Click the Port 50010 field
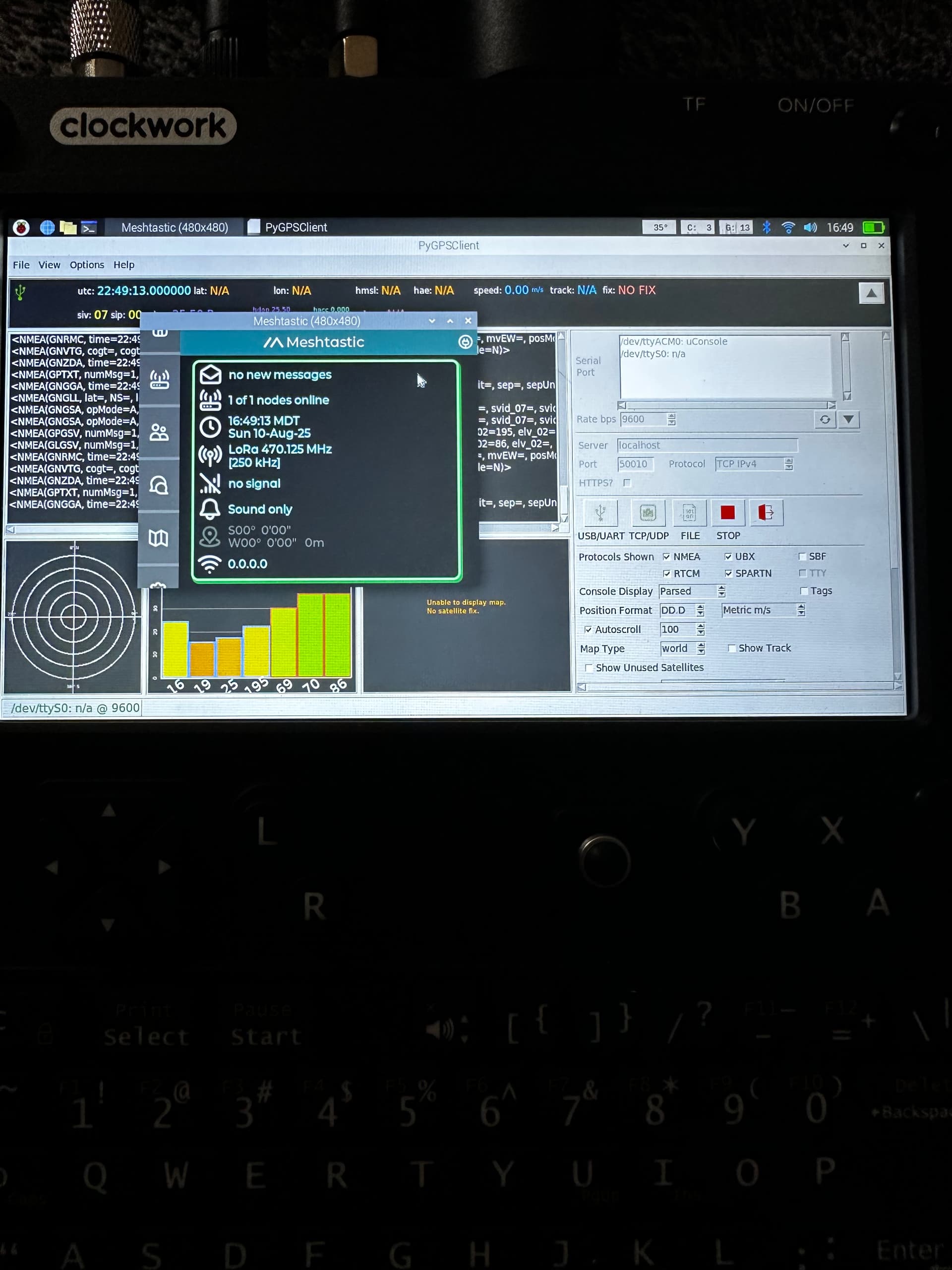Screen dimensions: 952x1270 635,464
